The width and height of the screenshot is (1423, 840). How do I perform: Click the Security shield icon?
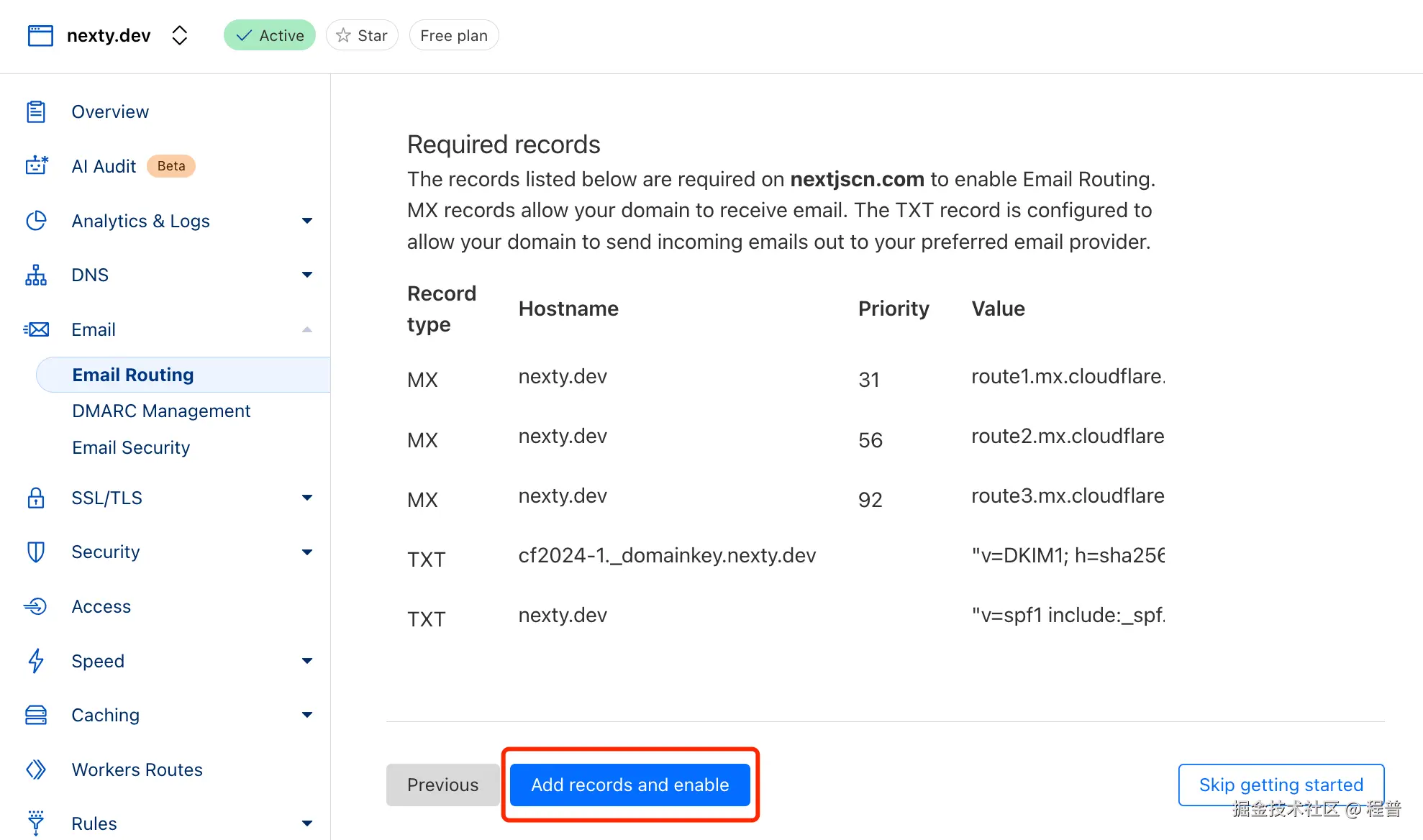(36, 552)
